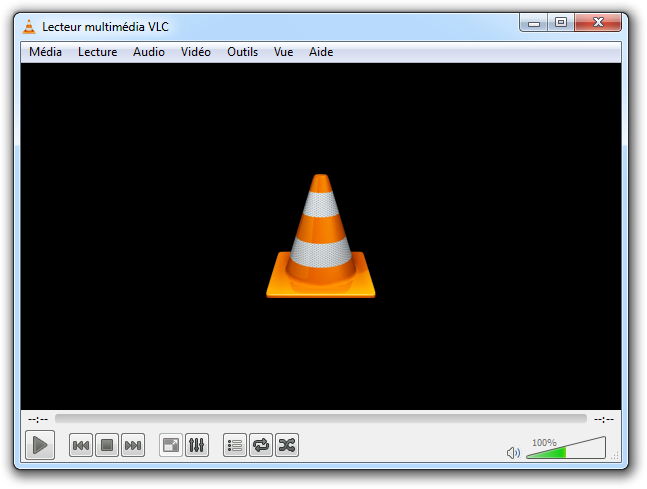Skip to the previous media track

(x=81, y=445)
